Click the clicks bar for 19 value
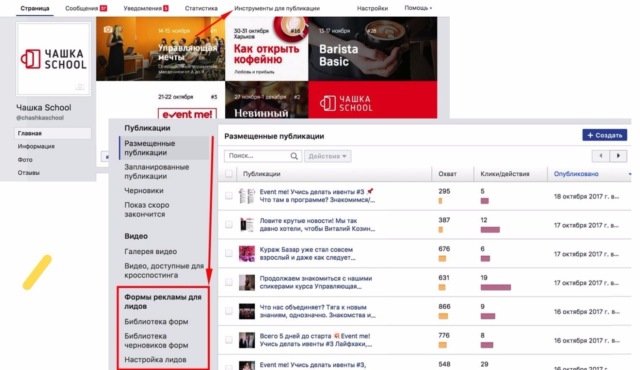The width and height of the screenshot is (640, 370). [x=496, y=287]
